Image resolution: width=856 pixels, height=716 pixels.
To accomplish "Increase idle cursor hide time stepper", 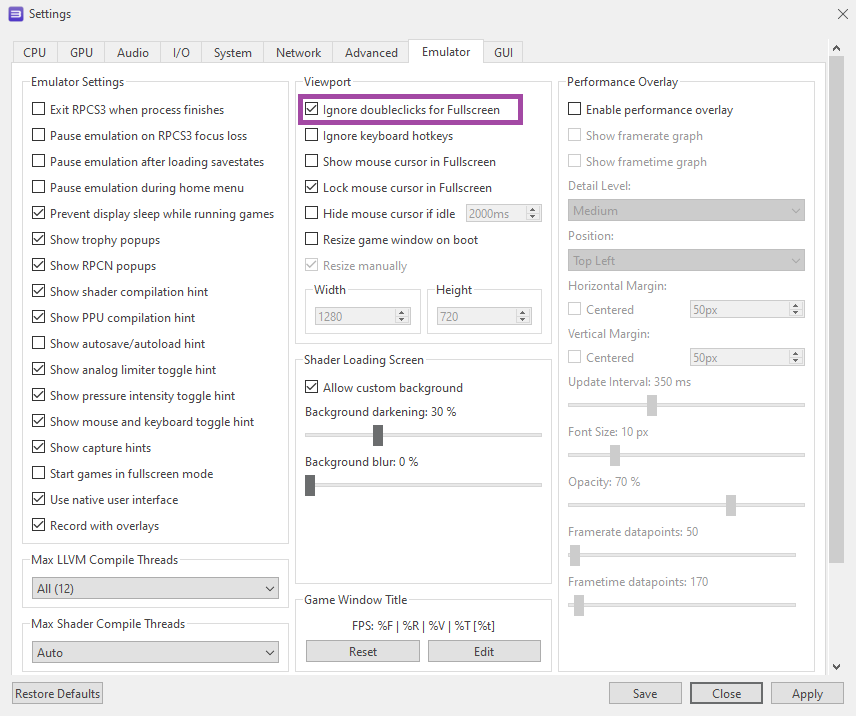I will 532,209.
